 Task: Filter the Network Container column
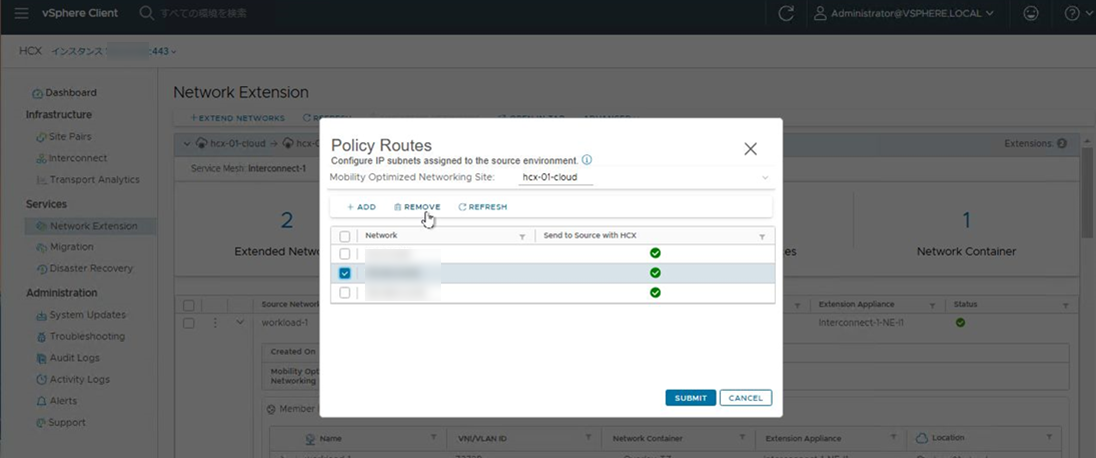[x=740, y=437]
